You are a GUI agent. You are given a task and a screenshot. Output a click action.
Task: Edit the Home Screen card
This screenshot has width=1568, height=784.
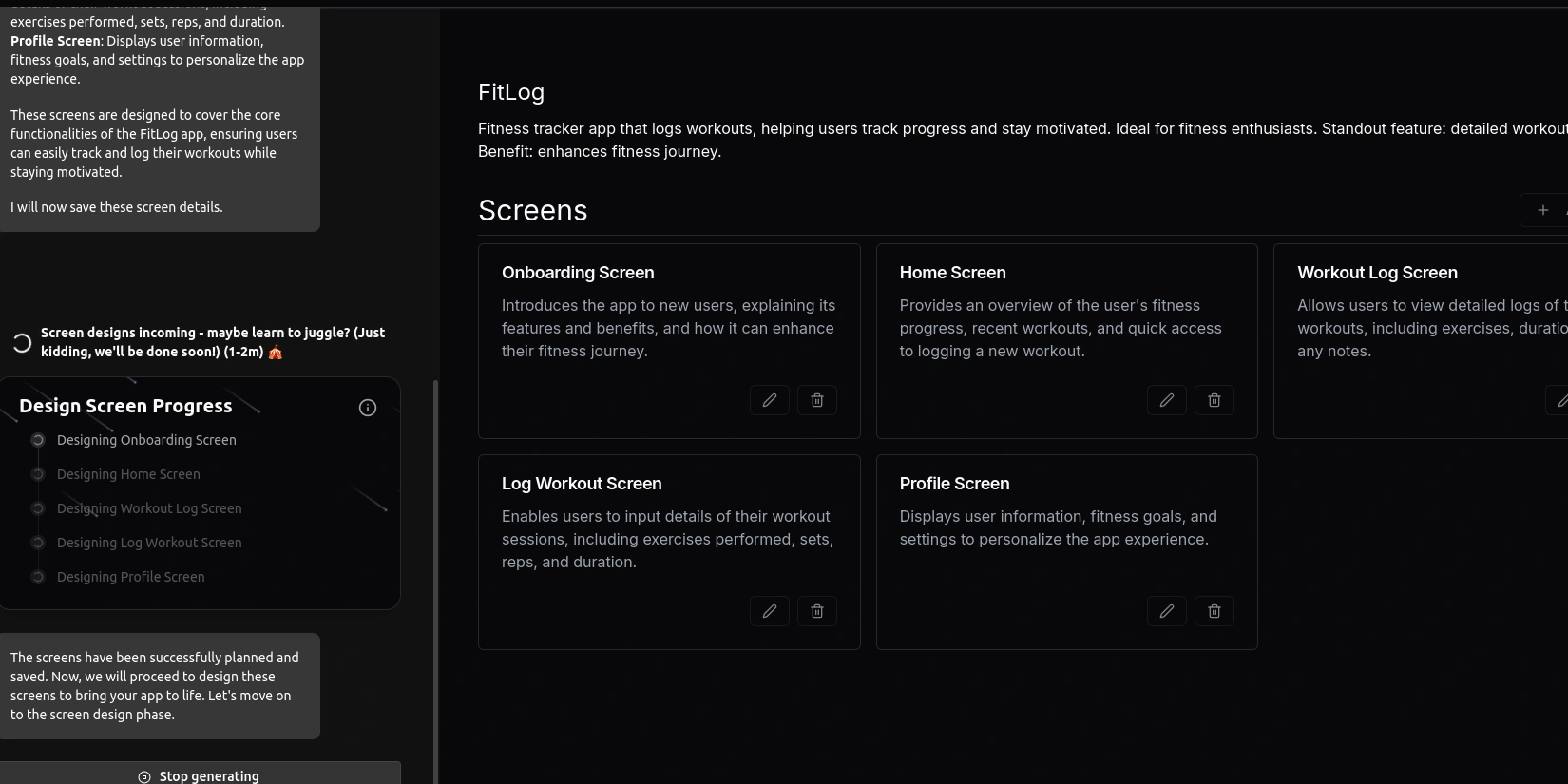pyautogui.click(x=1166, y=400)
